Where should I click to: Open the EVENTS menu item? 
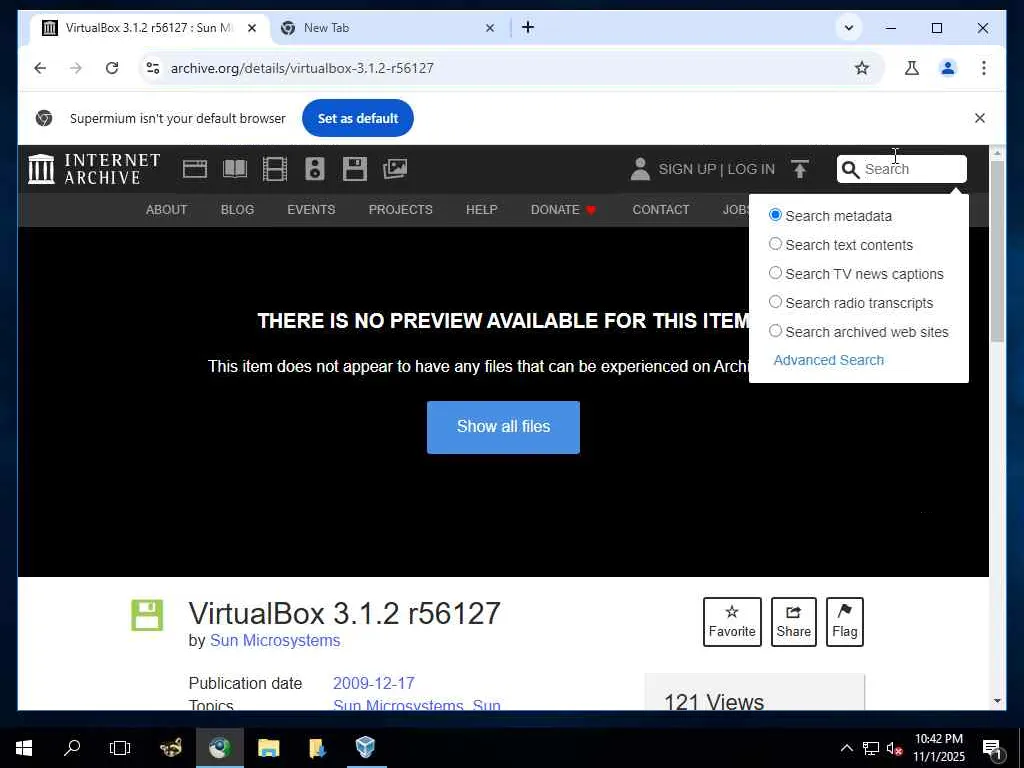311,210
